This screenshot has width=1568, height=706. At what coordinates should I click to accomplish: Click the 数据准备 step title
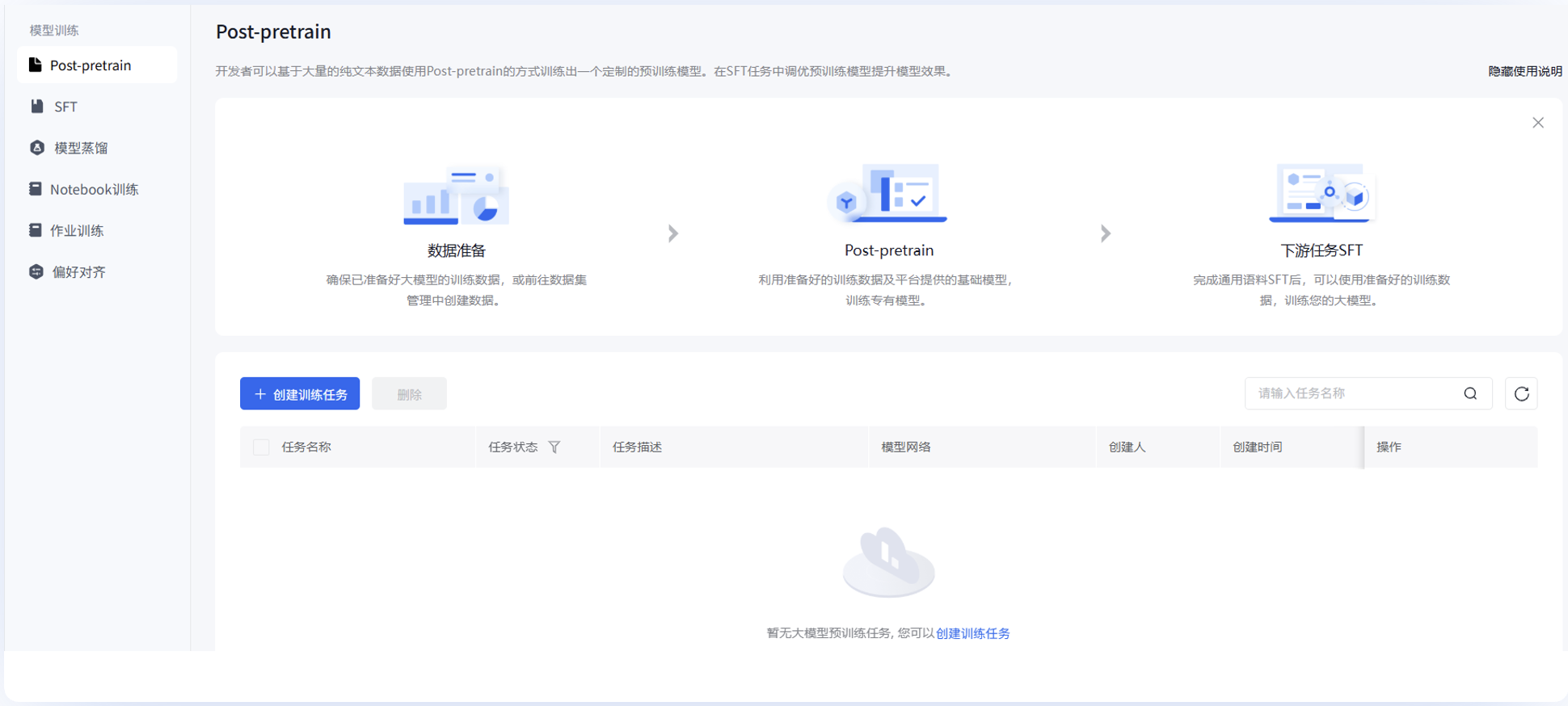tap(456, 250)
